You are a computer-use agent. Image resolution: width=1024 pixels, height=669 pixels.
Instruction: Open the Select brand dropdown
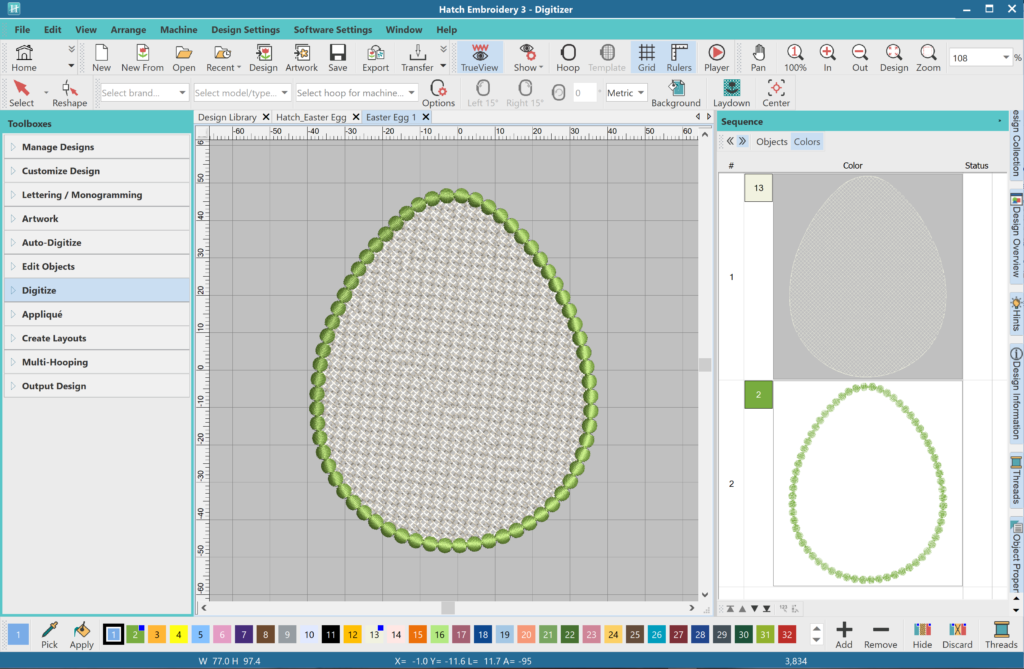144,93
